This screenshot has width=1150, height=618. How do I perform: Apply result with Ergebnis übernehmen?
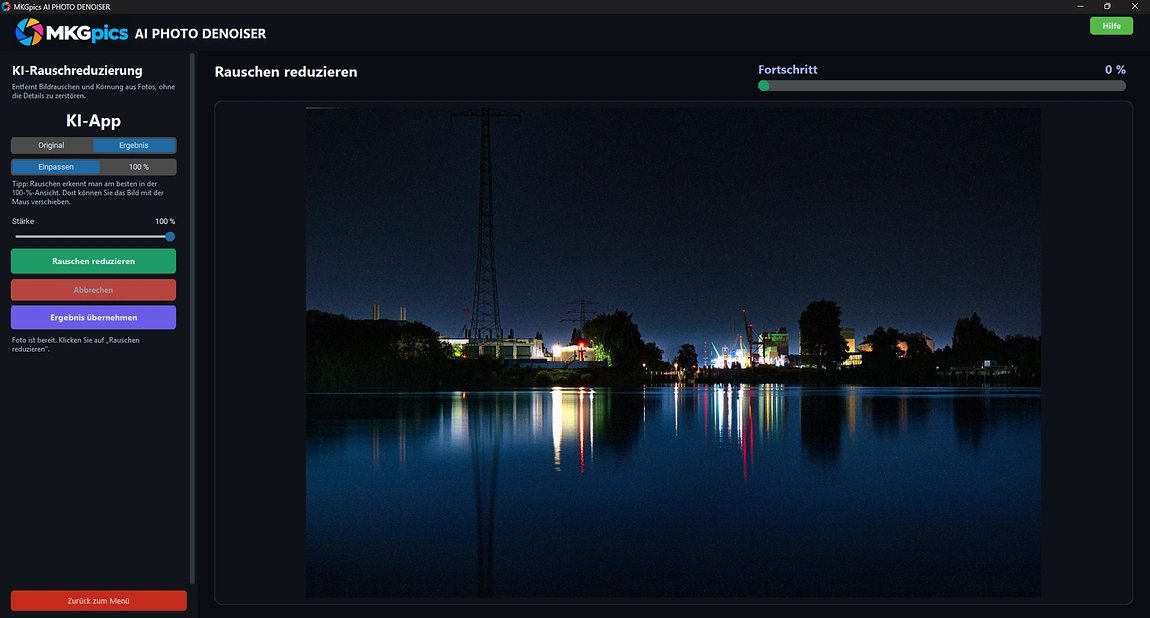click(x=93, y=317)
